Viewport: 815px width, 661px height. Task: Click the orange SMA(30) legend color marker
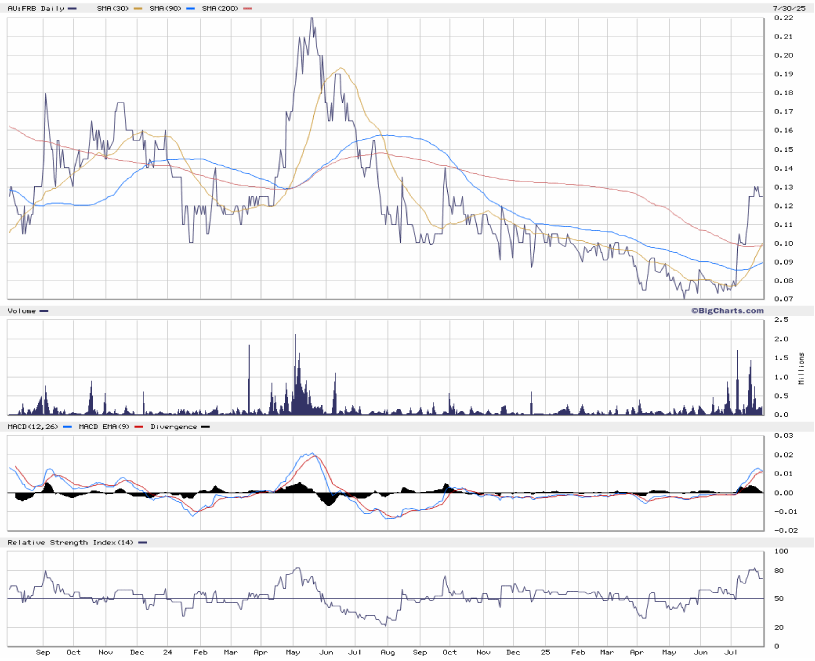pyautogui.click(x=139, y=8)
